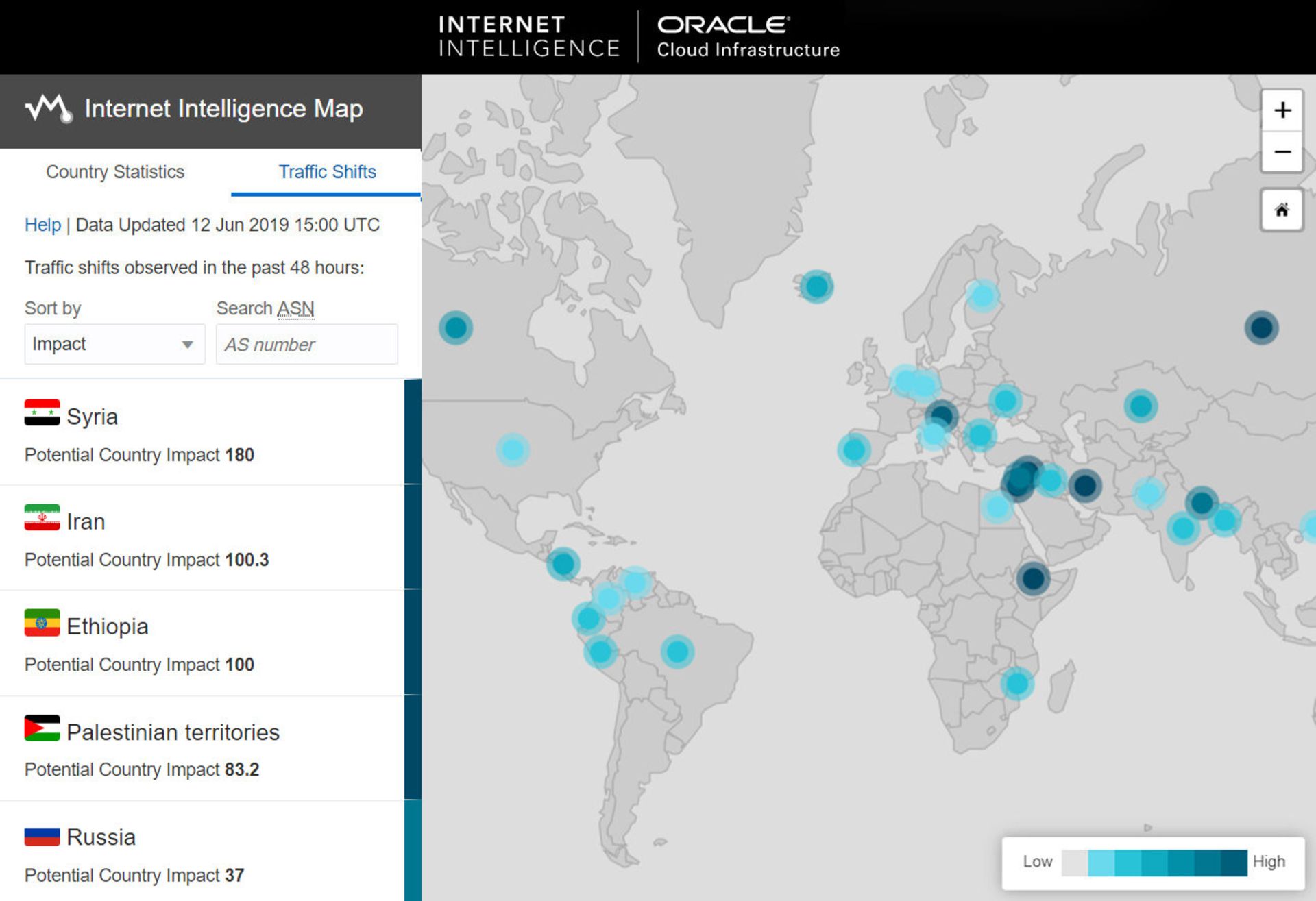Open the Sort by Impact dropdown
The image size is (1316, 901).
coord(114,344)
